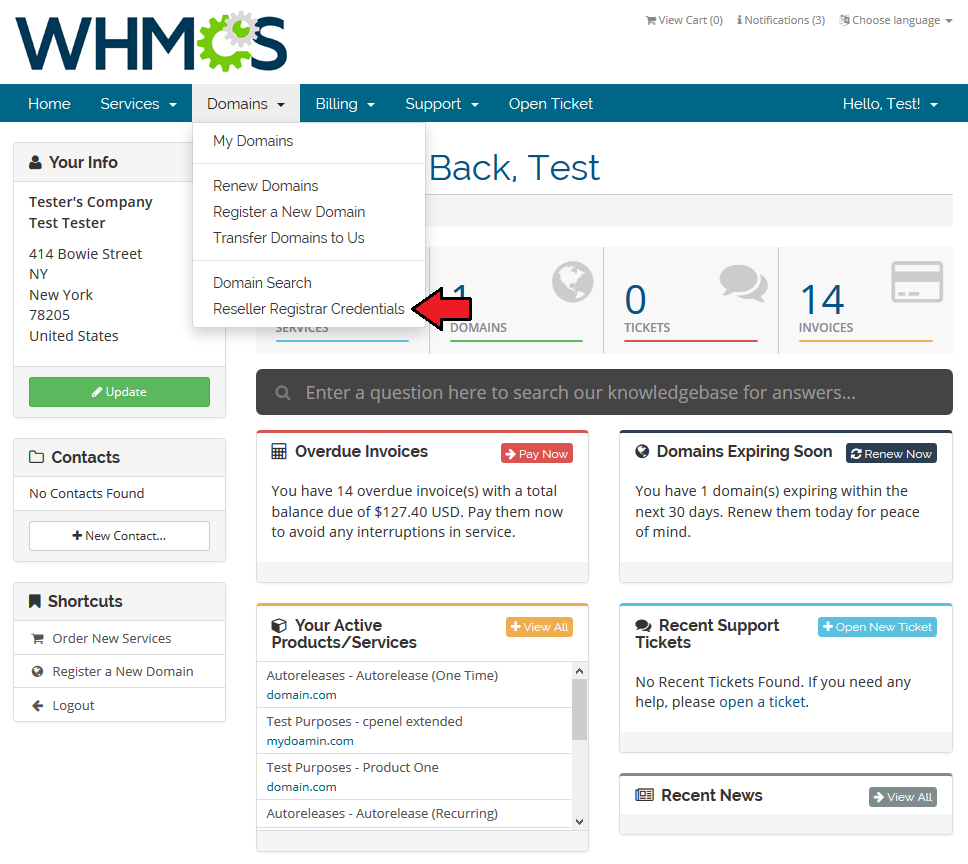Click the chat bubbles icon on Tickets tile

(x=743, y=283)
